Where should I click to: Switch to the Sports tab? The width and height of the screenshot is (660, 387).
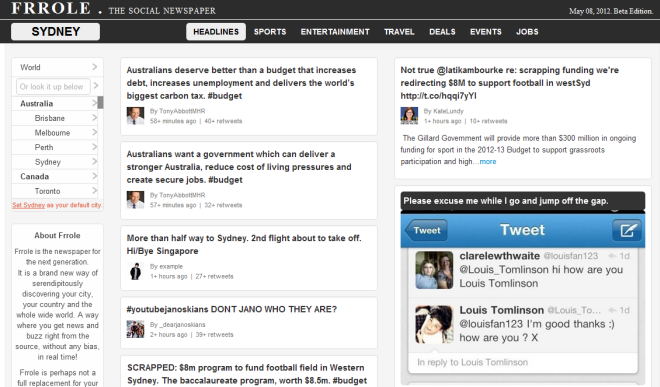pos(270,32)
